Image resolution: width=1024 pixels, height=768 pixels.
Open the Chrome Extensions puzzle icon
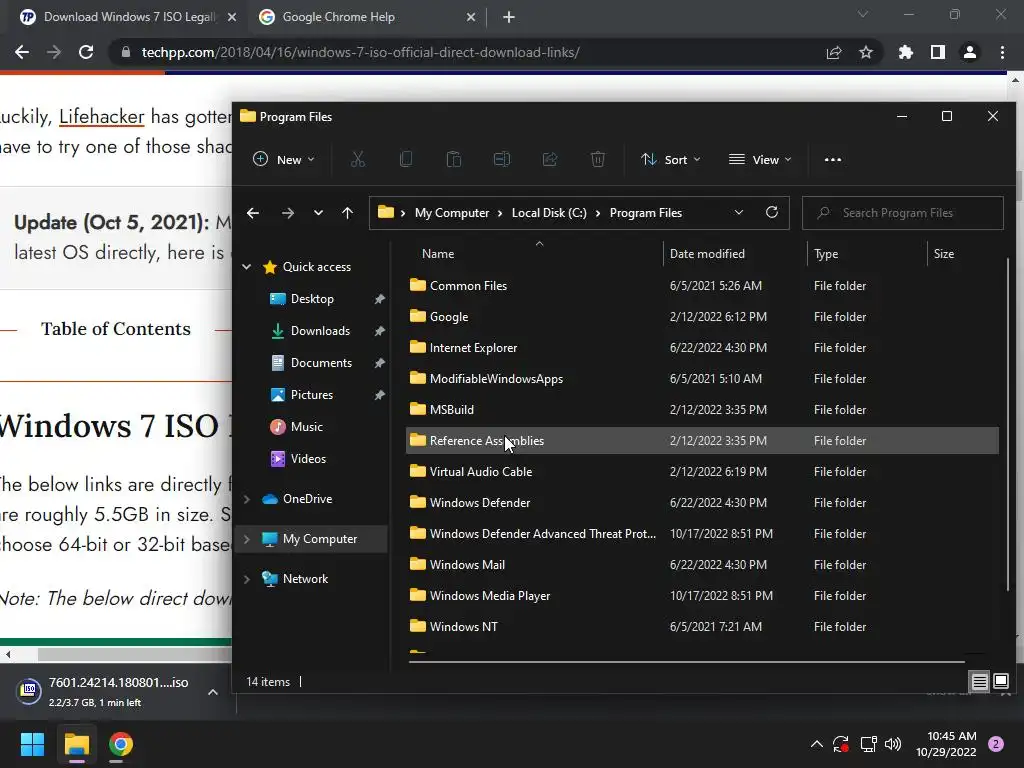tap(905, 52)
